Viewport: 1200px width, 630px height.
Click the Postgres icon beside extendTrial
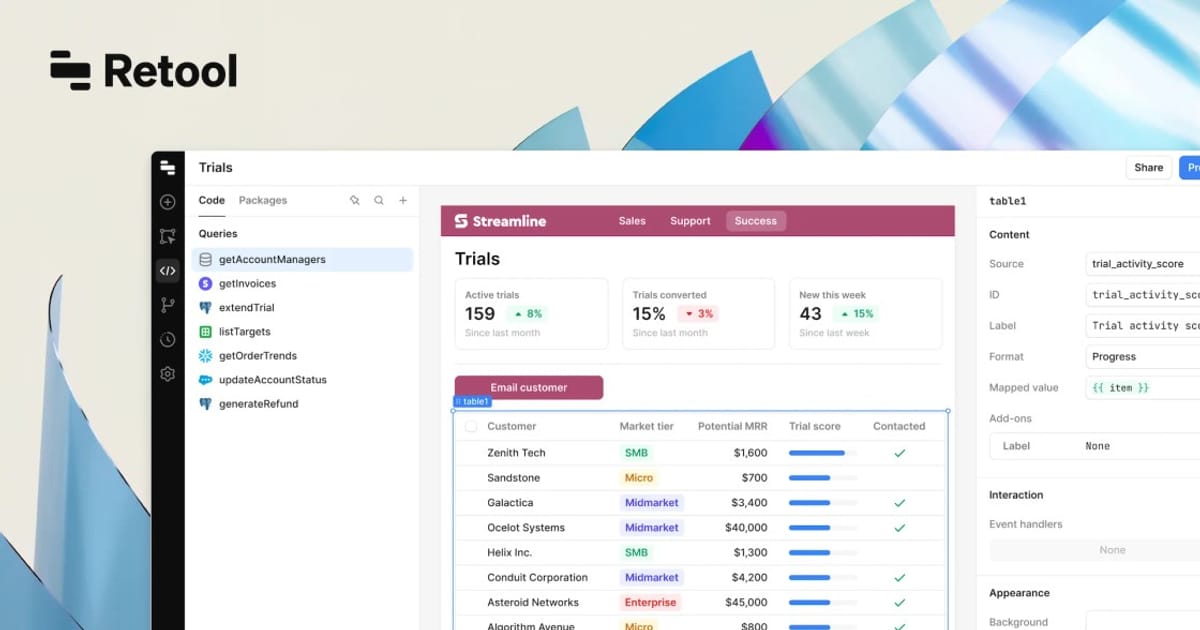[x=205, y=308]
